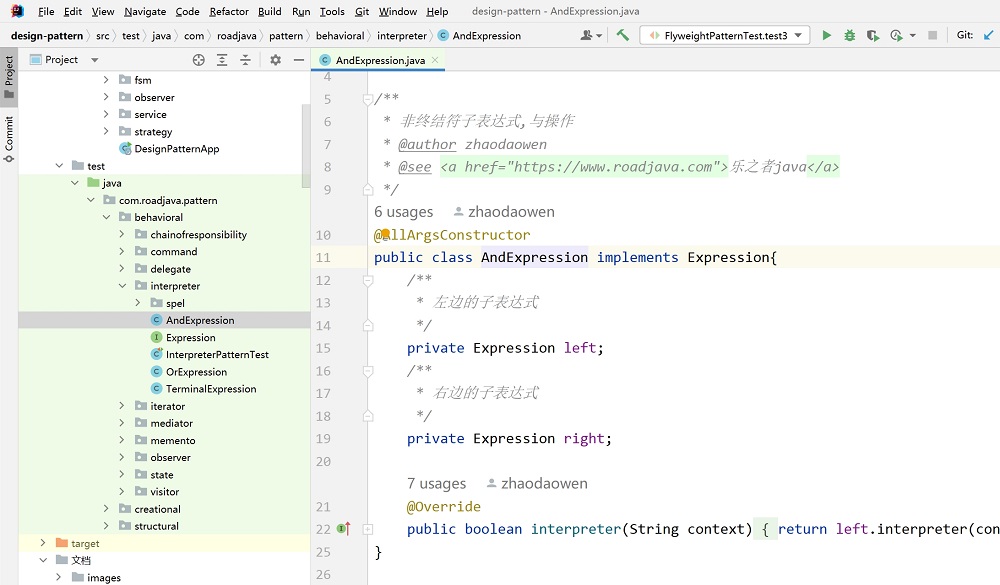Fold the left field Javadoc at line 12

[368, 280]
